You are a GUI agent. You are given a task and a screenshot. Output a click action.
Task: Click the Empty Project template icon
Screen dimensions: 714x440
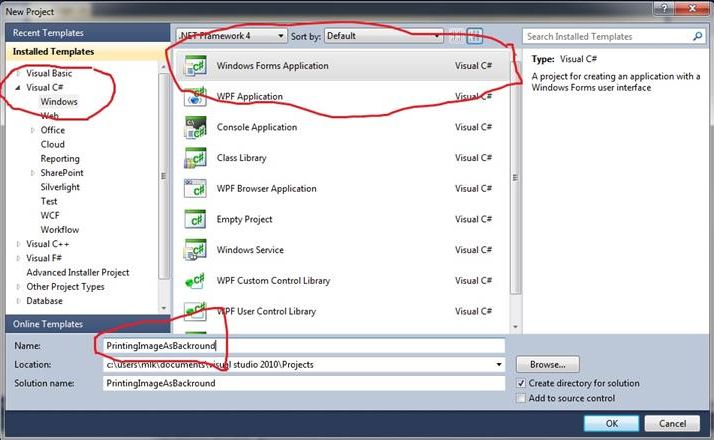(x=195, y=220)
